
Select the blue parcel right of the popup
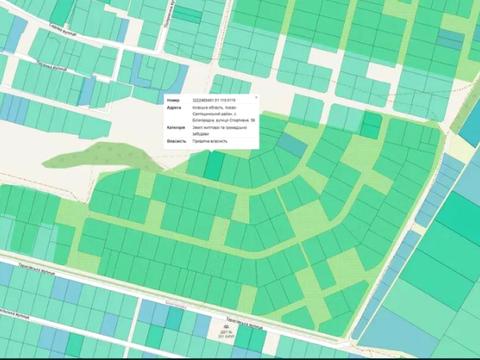[x=292, y=145]
